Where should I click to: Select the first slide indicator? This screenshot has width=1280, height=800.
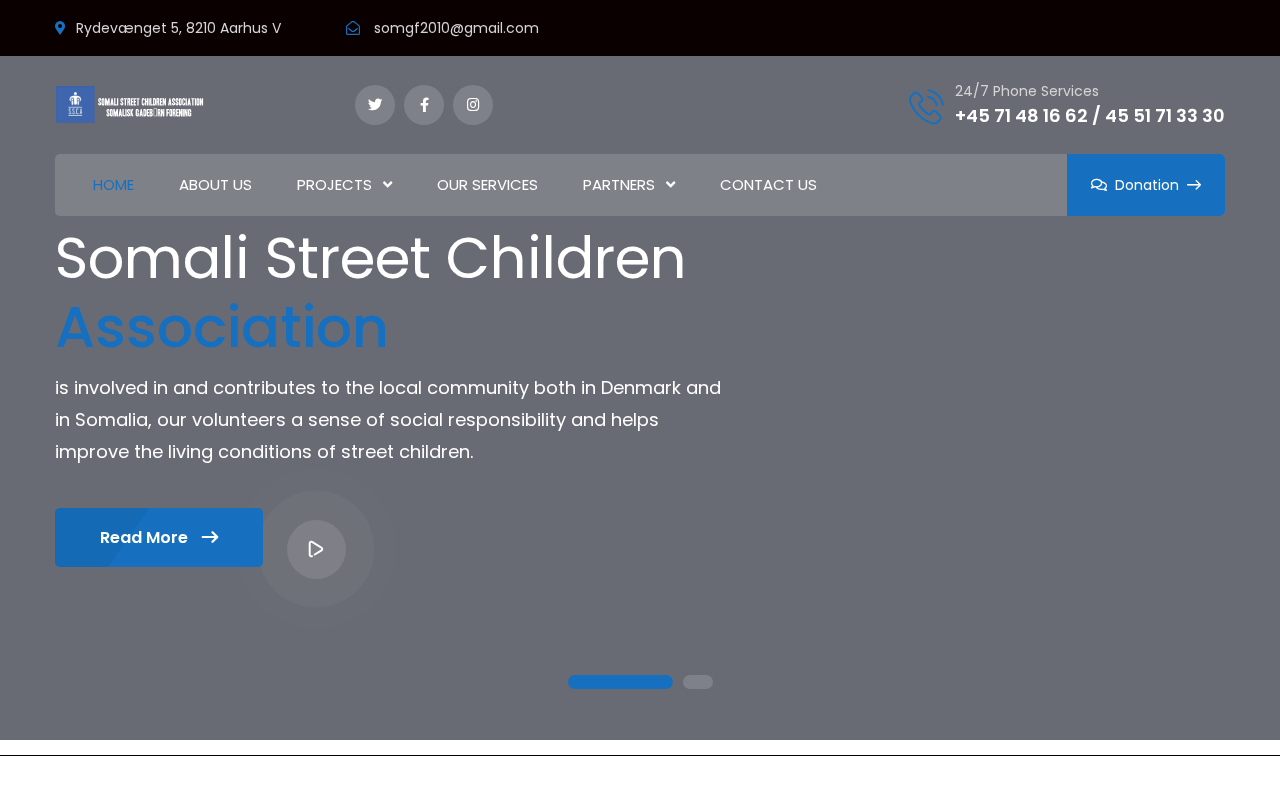pyautogui.click(x=620, y=682)
